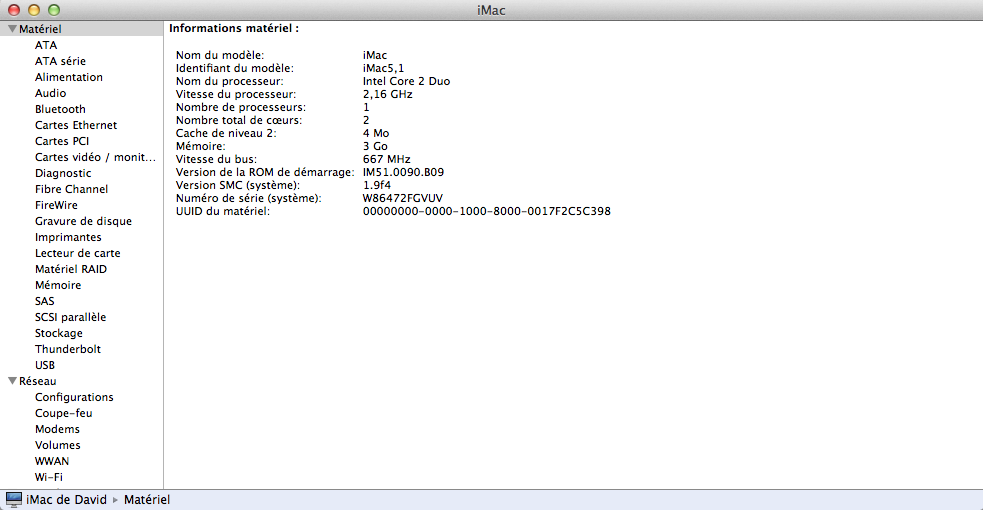The height and width of the screenshot is (510, 983).
Task: Open the Modems entry
Action: pyautogui.click(x=58, y=429)
